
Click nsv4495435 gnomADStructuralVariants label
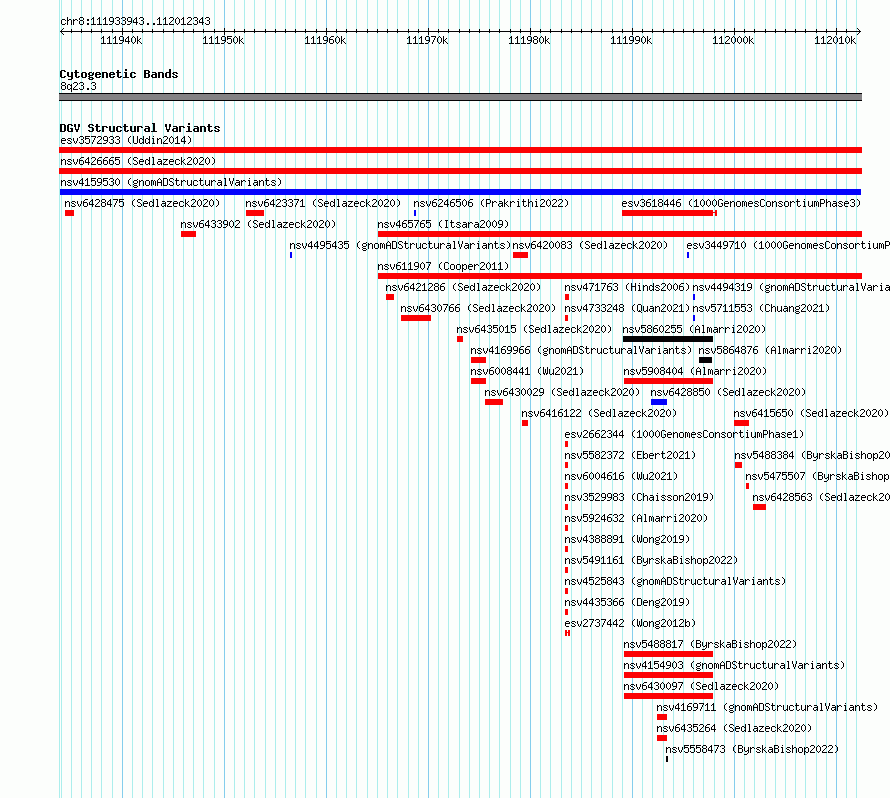[x=400, y=245]
